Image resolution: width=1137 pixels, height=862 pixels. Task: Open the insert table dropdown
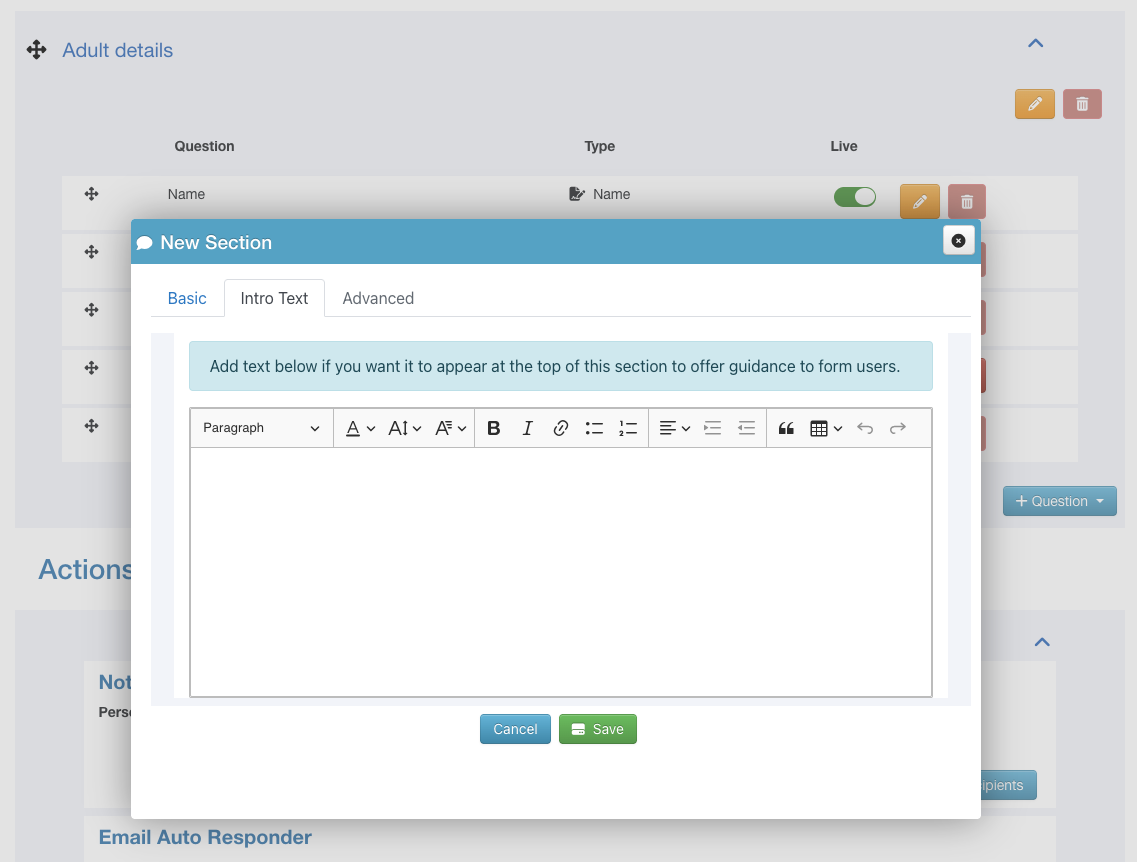click(x=826, y=428)
